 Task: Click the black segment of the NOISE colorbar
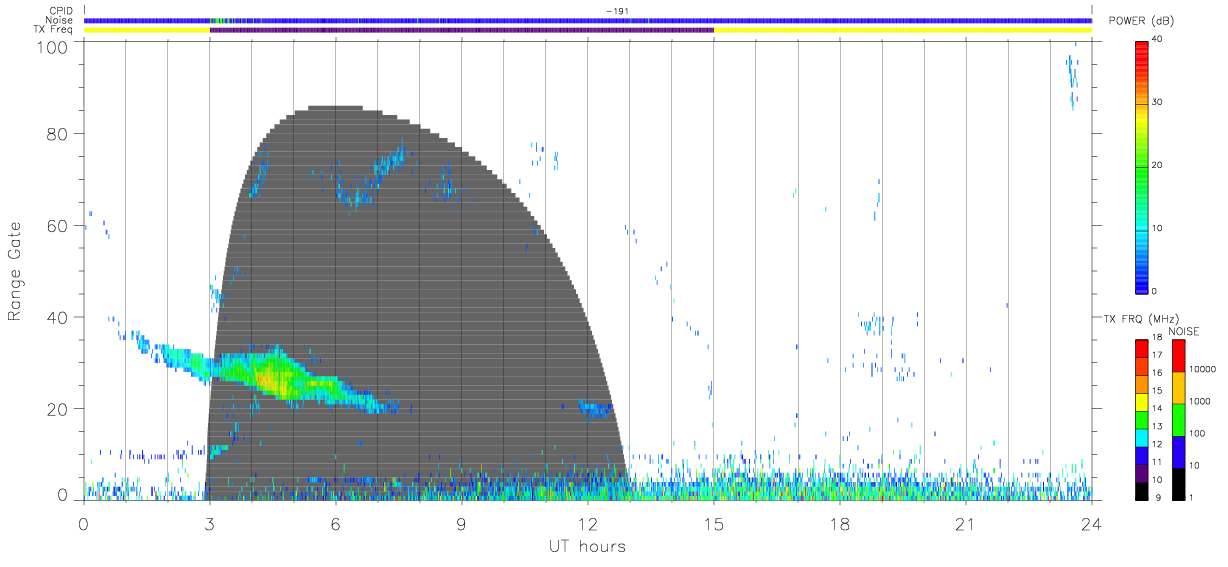[1178, 484]
